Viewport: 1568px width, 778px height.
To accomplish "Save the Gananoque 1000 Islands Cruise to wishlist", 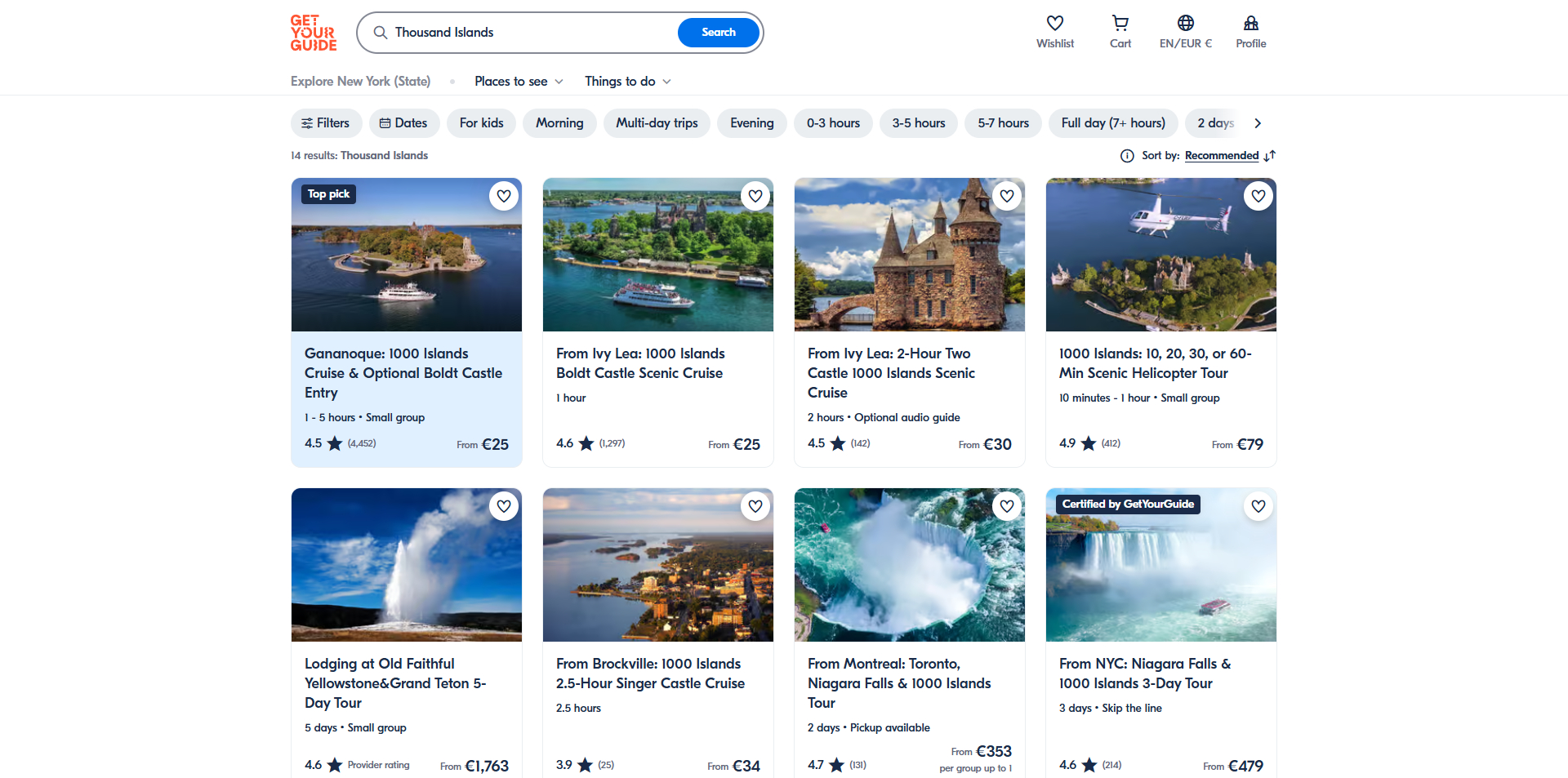I will [x=504, y=196].
